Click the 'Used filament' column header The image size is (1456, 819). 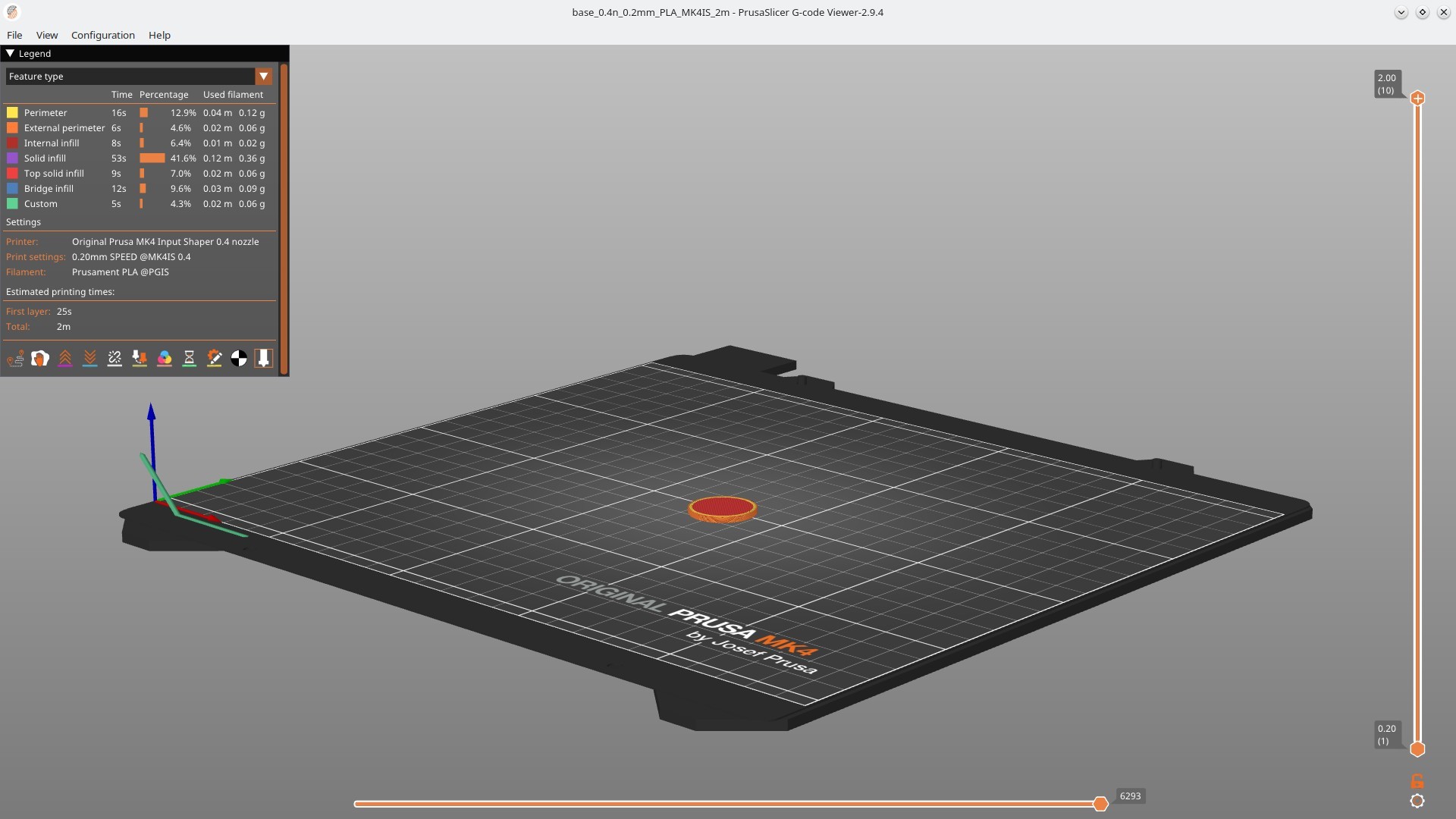(233, 95)
